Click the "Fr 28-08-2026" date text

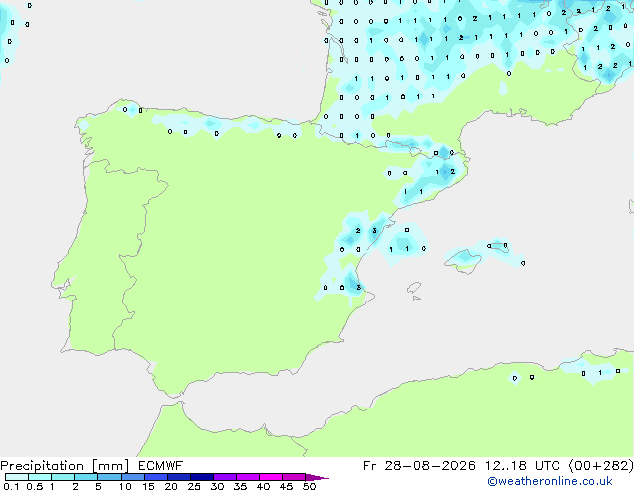point(419,466)
